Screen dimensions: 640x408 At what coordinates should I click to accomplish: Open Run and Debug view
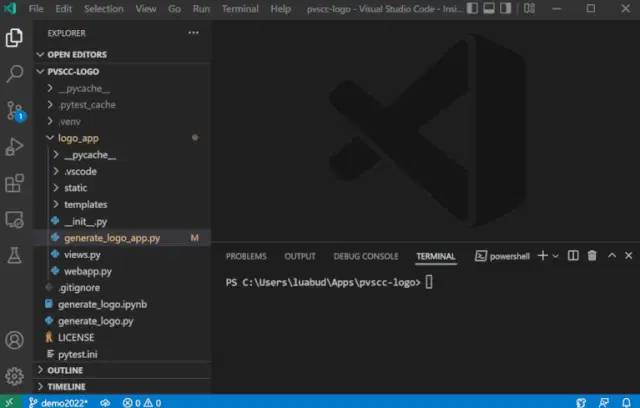tap(14, 147)
